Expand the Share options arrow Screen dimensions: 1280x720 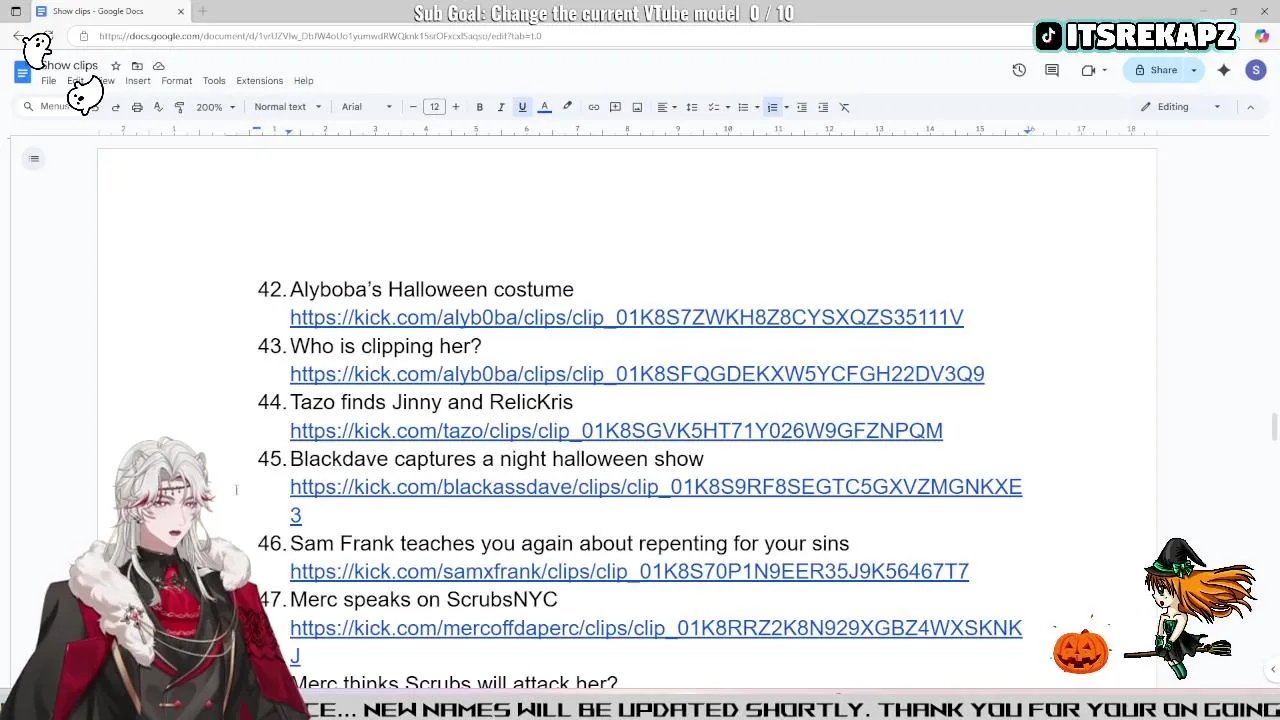(x=1194, y=70)
